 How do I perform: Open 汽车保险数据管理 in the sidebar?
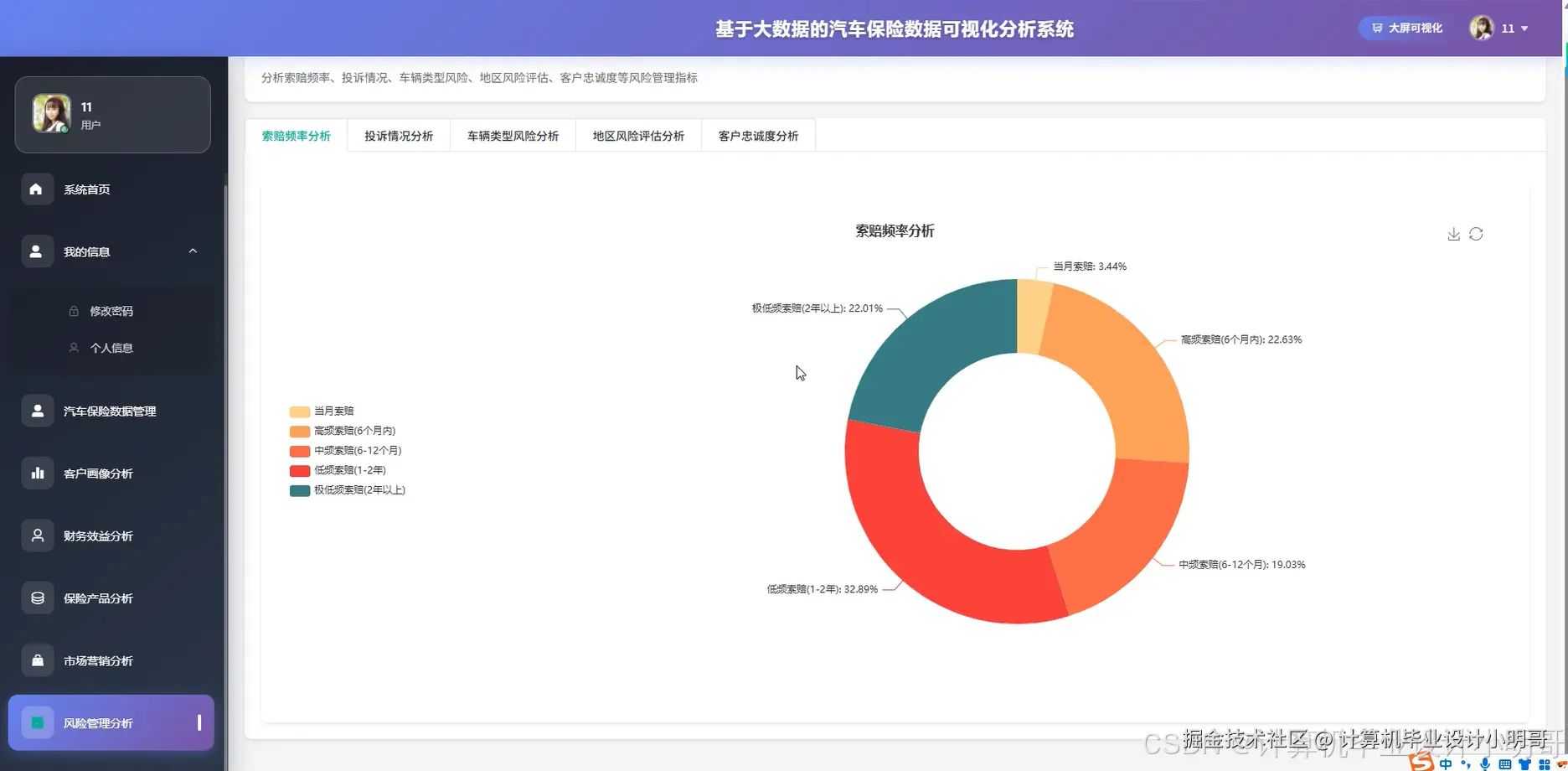click(x=109, y=411)
